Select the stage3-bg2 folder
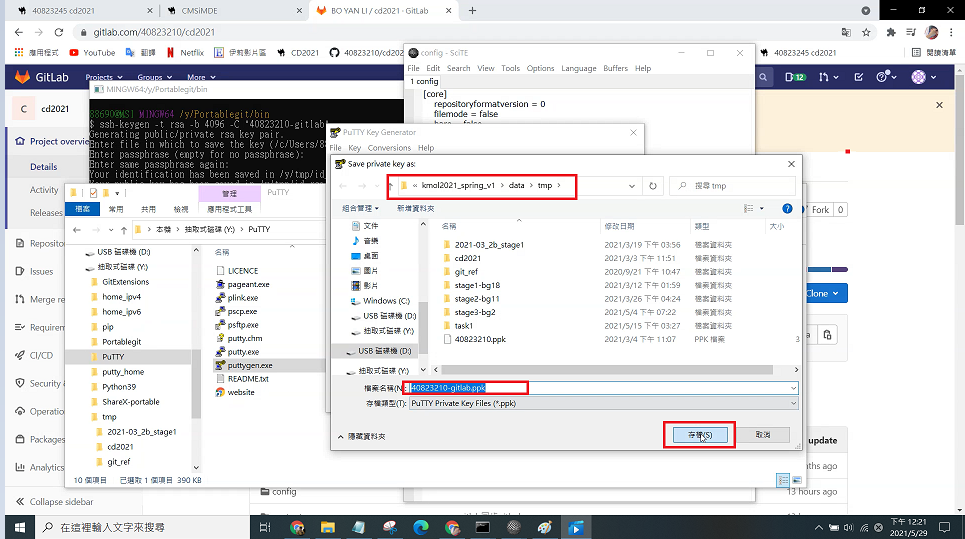Image resolution: width=965 pixels, height=539 pixels. tap(474, 312)
